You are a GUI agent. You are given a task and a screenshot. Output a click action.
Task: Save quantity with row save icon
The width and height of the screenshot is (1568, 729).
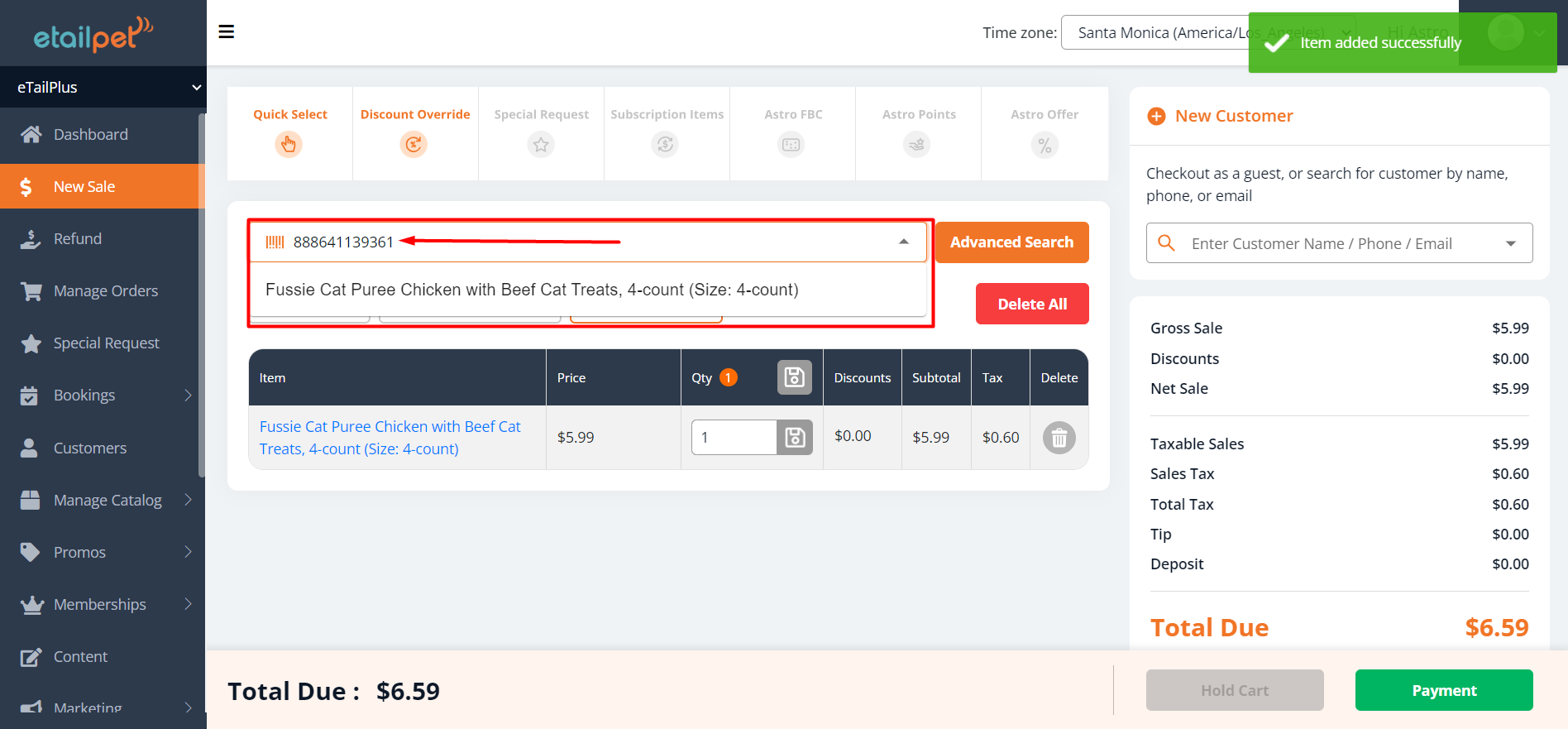point(795,437)
